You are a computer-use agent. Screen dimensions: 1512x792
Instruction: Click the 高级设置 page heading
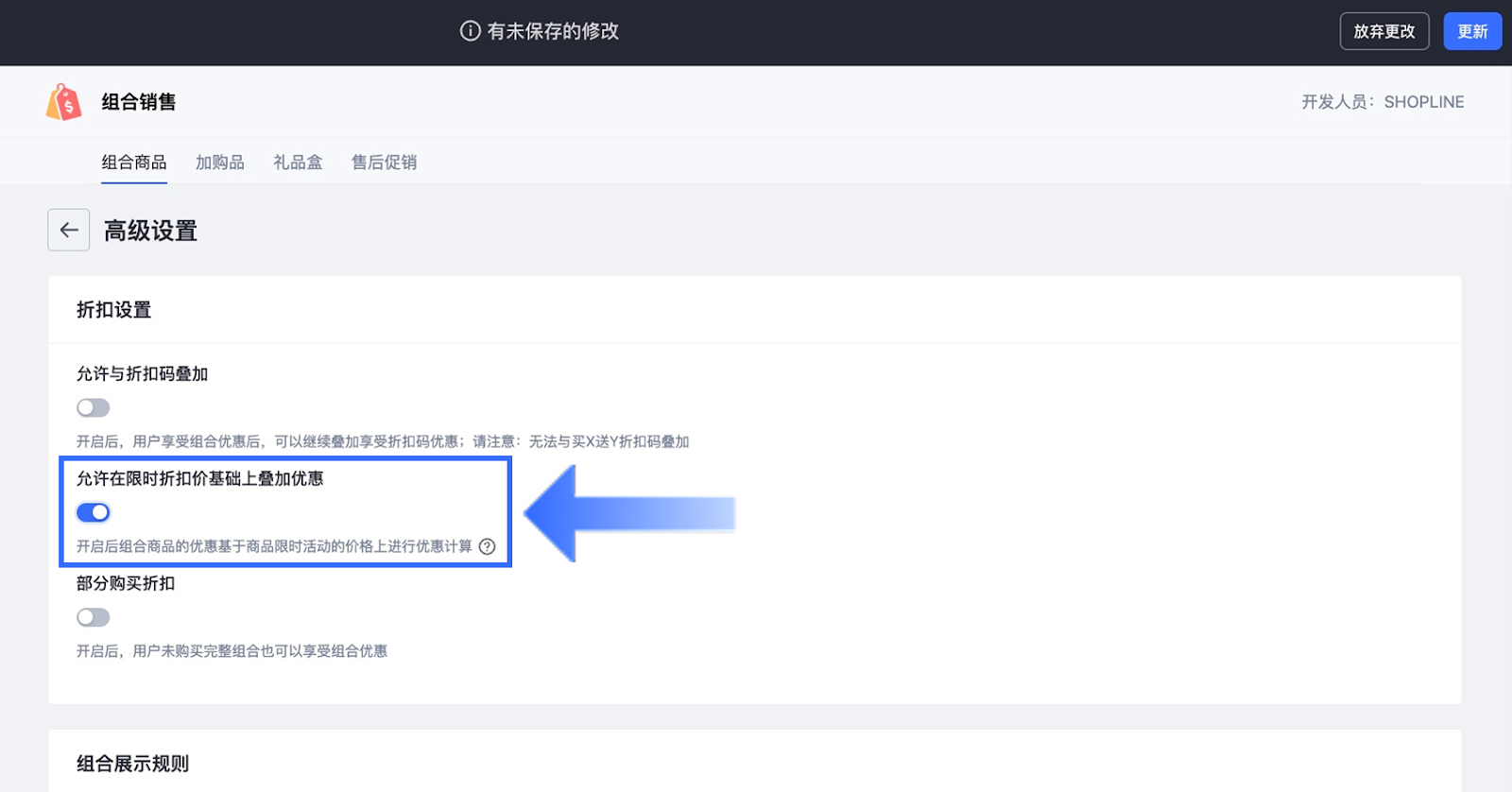coord(150,231)
